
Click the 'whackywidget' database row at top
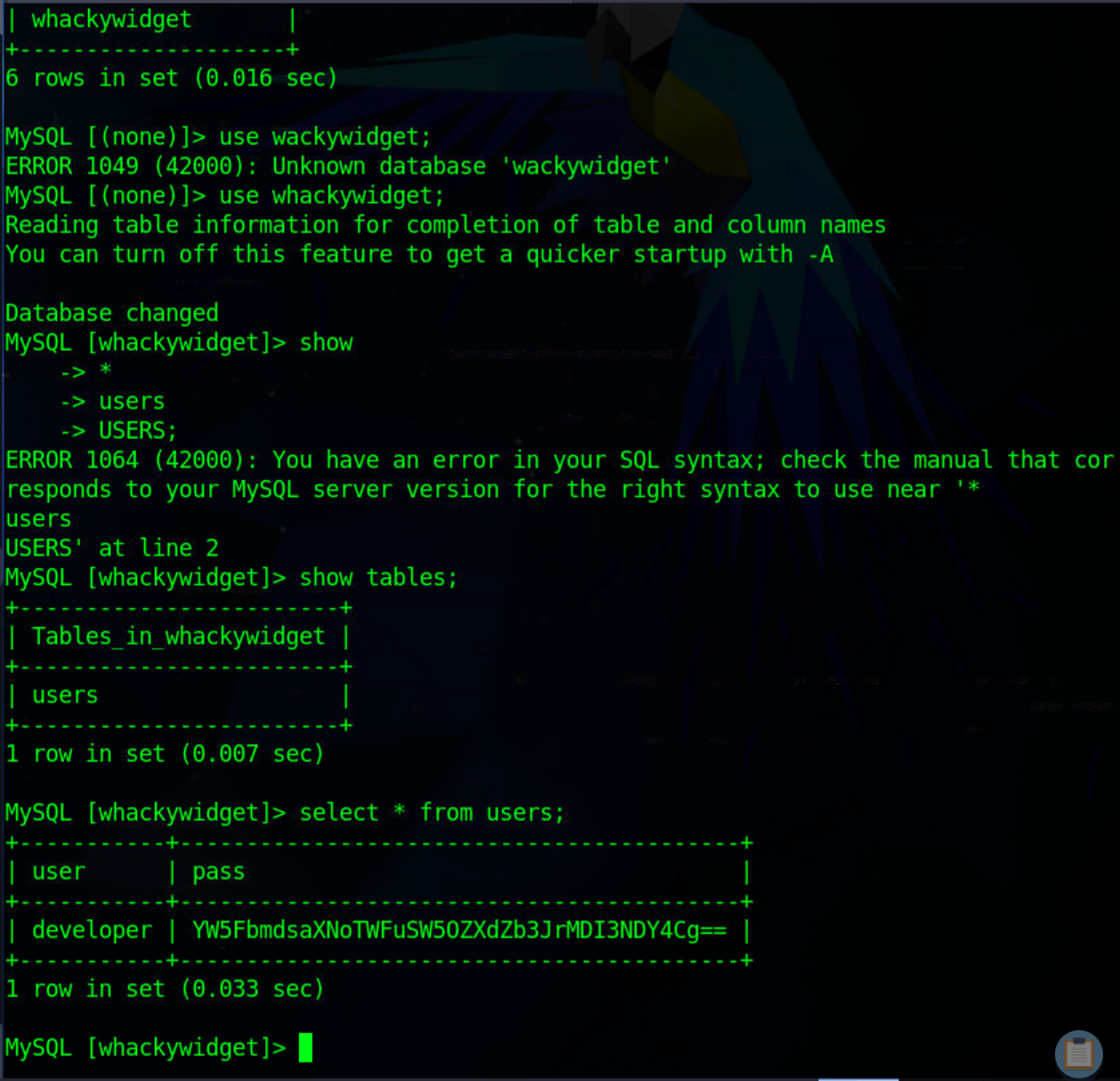111,19
